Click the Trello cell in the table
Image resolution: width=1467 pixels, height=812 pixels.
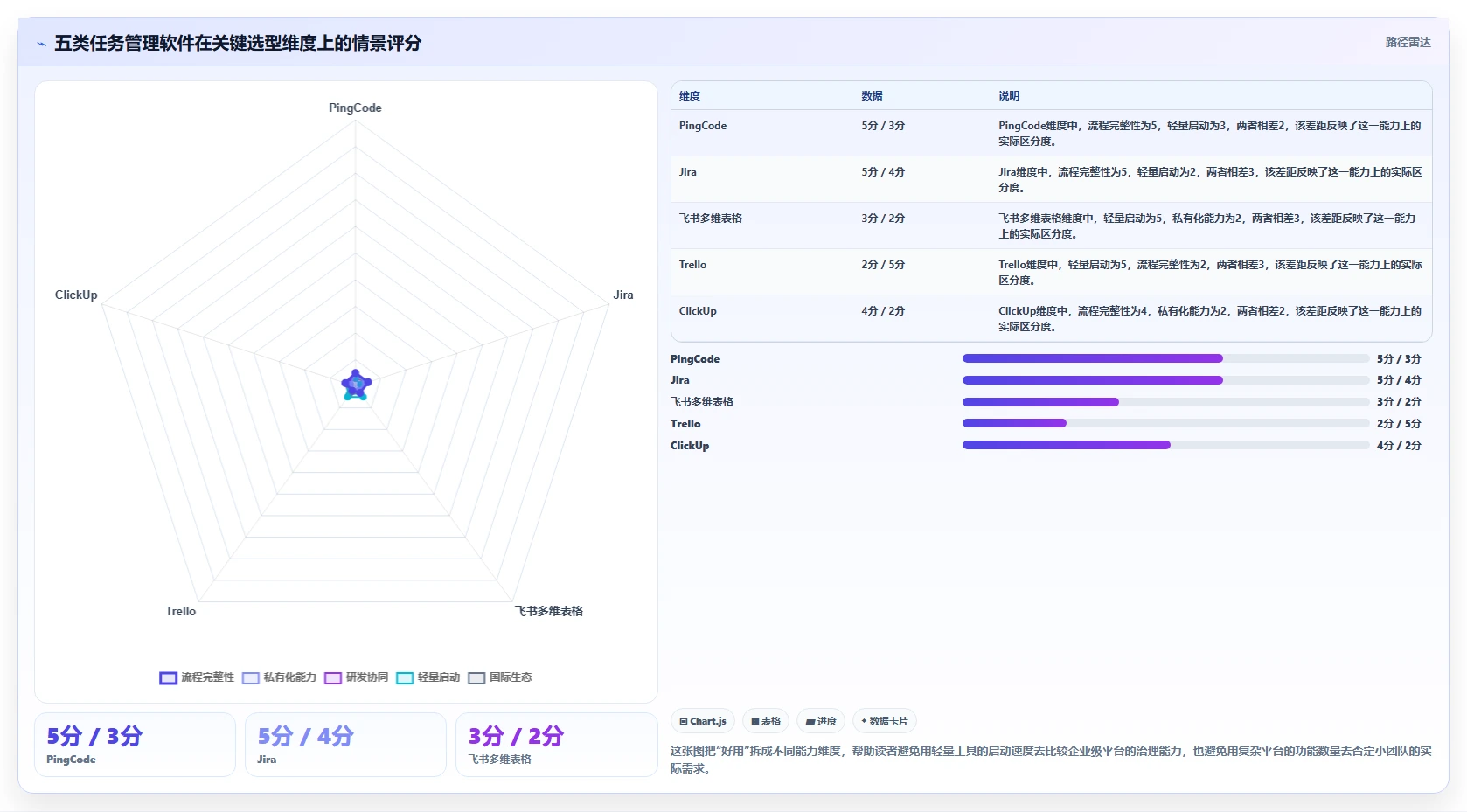692,265
